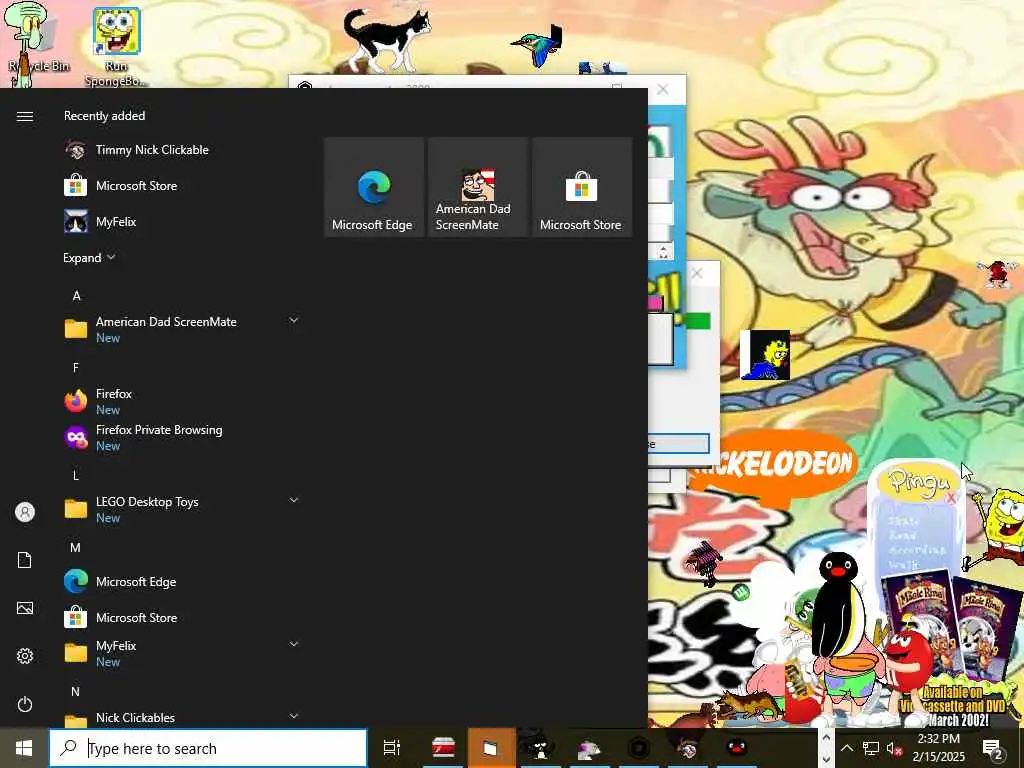Click the Microsoft Edge pinned tile
This screenshot has height=768, width=1024.
pyautogui.click(x=374, y=187)
